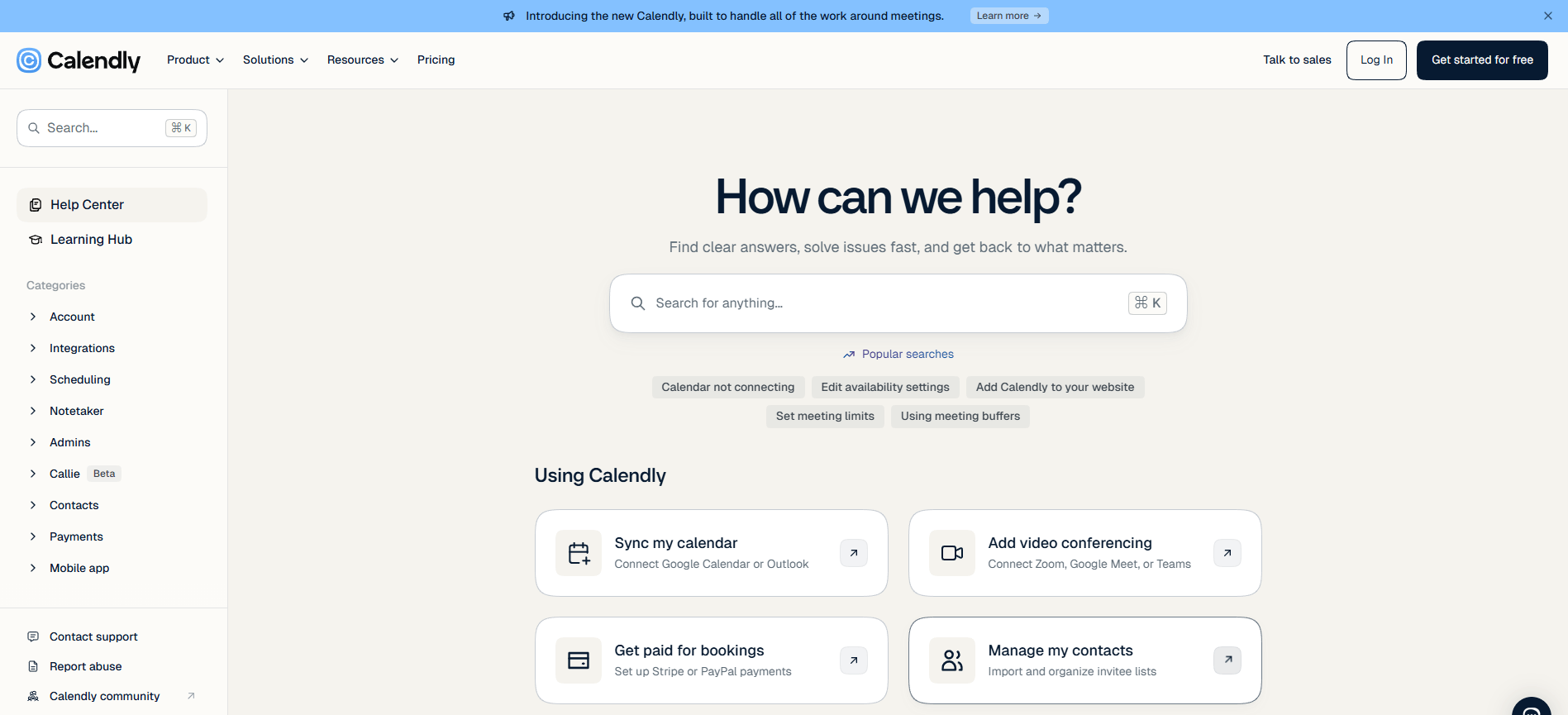The height and width of the screenshot is (715, 1568).
Task: Click the Popular searches trending icon
Action: (x=849, y=354)
